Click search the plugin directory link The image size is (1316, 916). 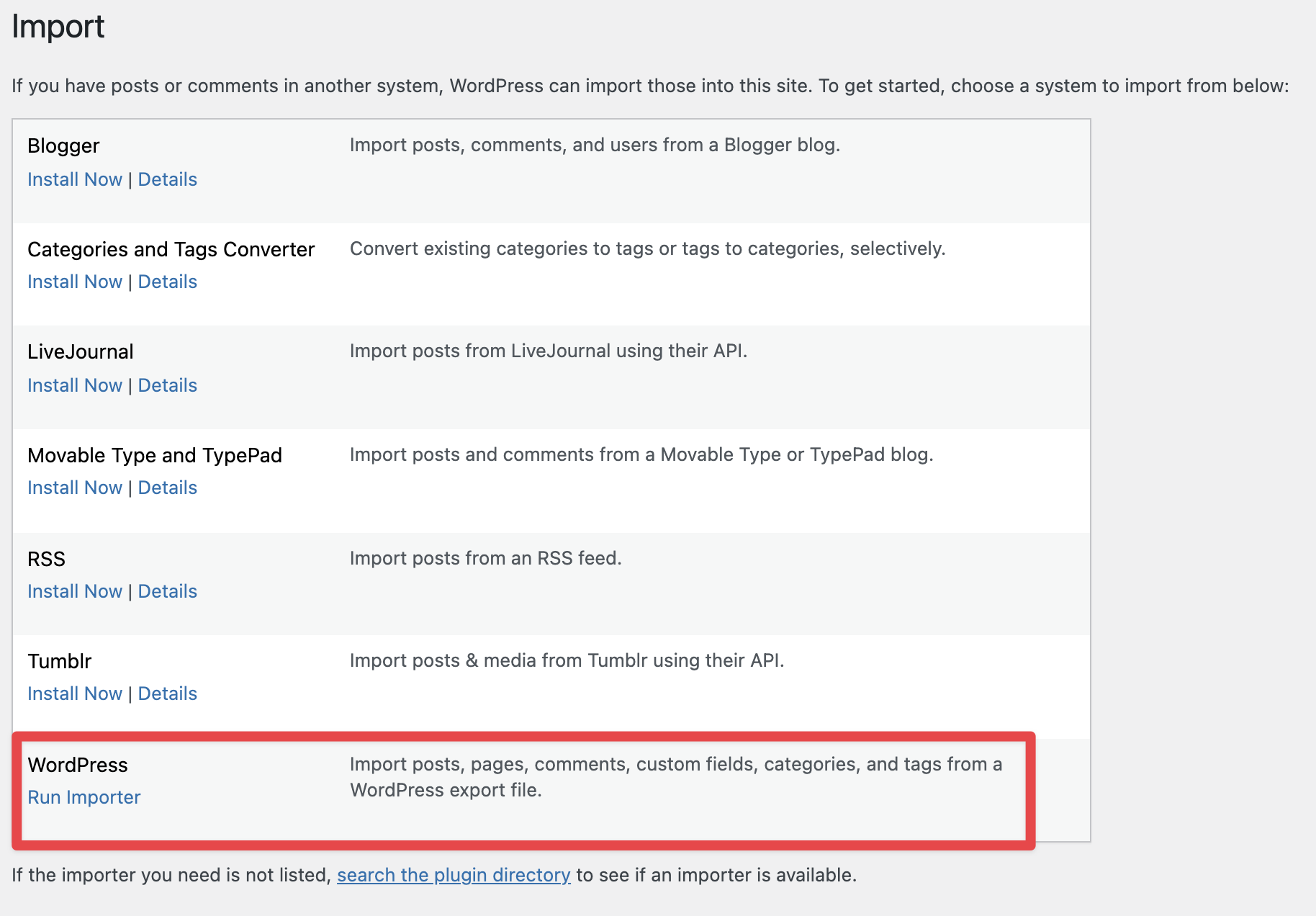[453, 875]
